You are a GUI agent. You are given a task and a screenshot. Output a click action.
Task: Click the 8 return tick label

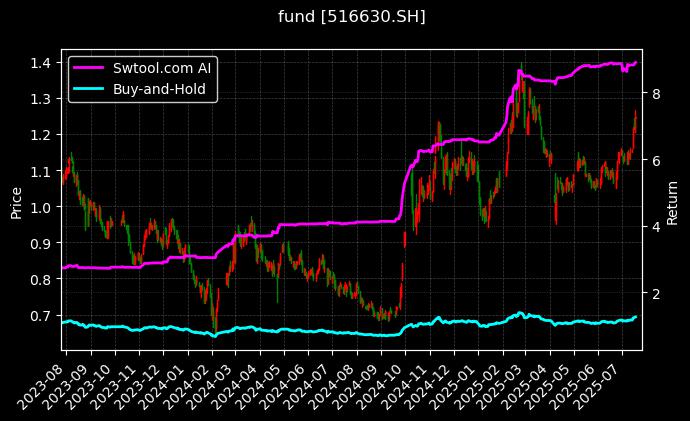[655, 94]
